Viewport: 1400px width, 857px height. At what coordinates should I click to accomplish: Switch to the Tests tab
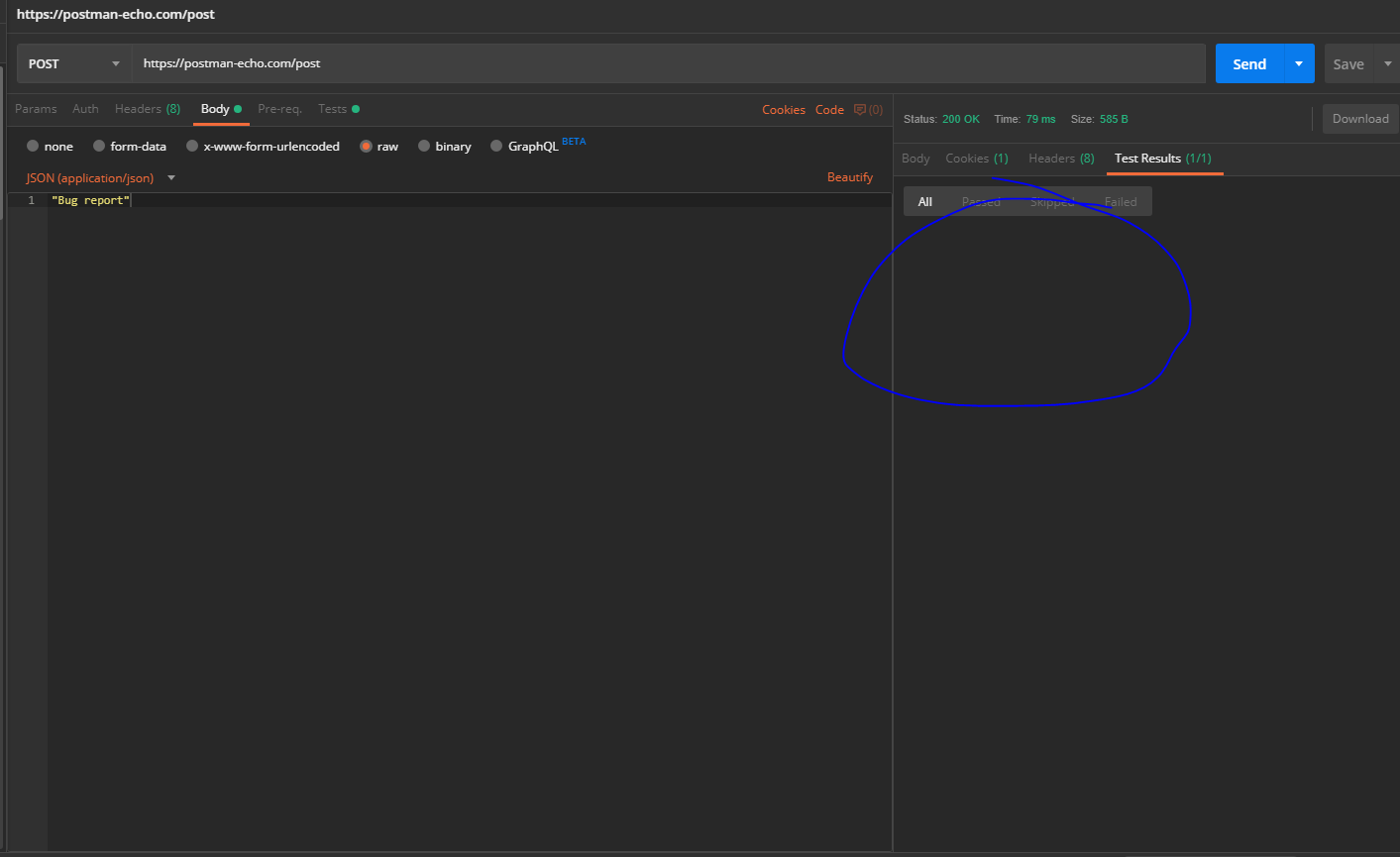tap(332, 109)
